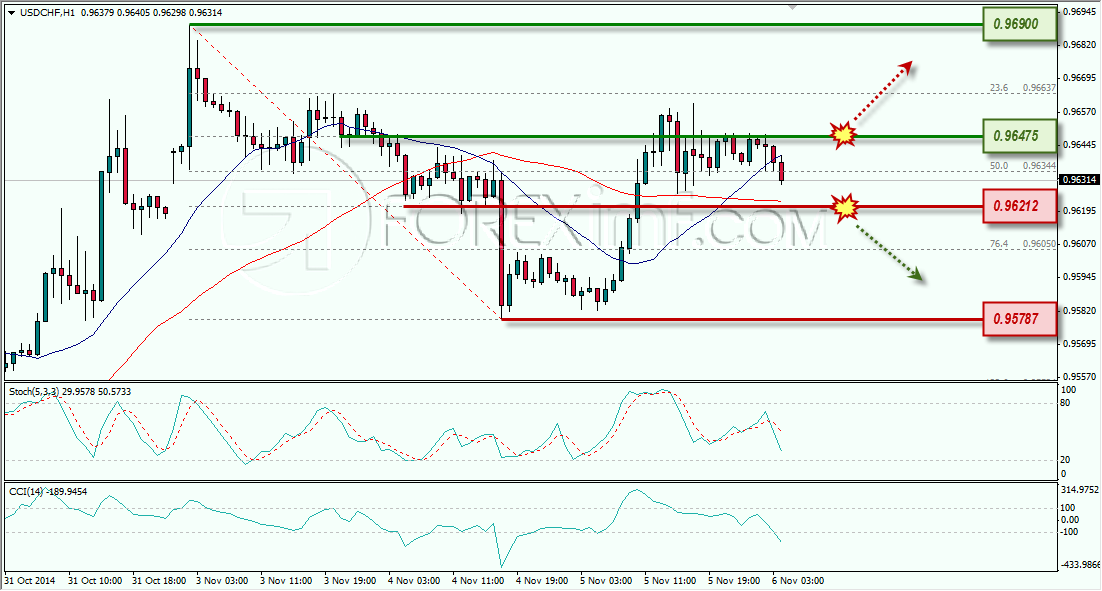Click price axis value 0.96945

pos(1080,12)
